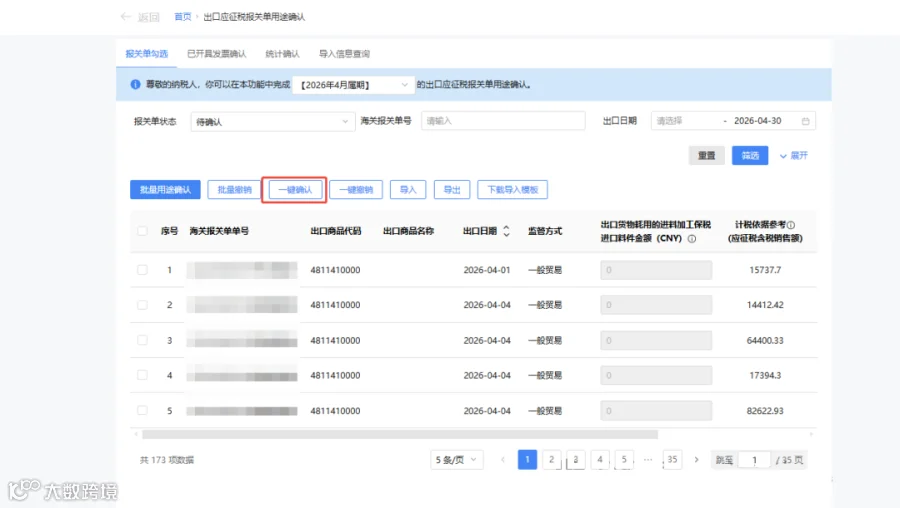
Task: Click the 批量撤销 button
Action: [234, 189]
